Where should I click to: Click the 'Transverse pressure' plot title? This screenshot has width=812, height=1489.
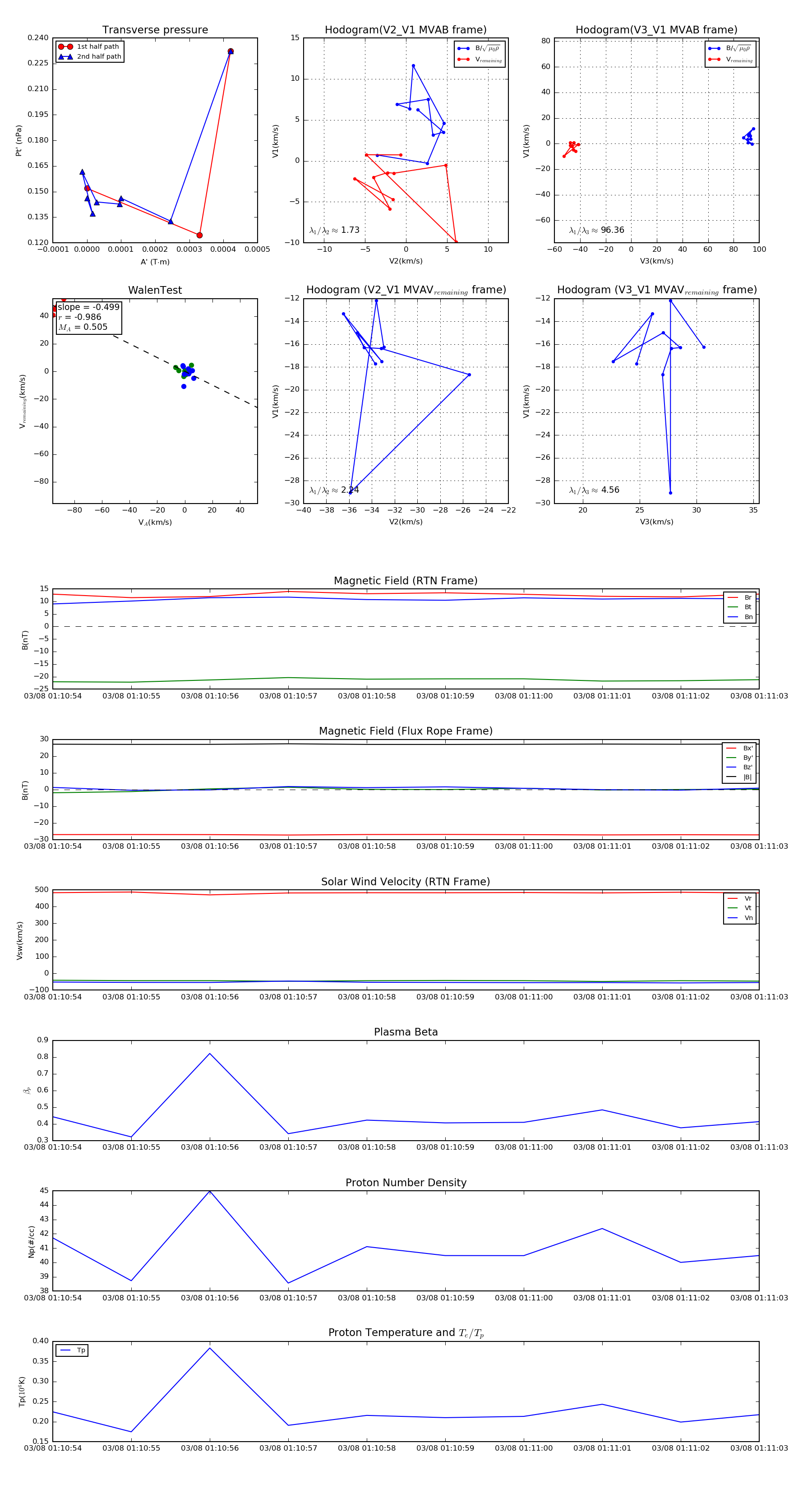(155, 30)
